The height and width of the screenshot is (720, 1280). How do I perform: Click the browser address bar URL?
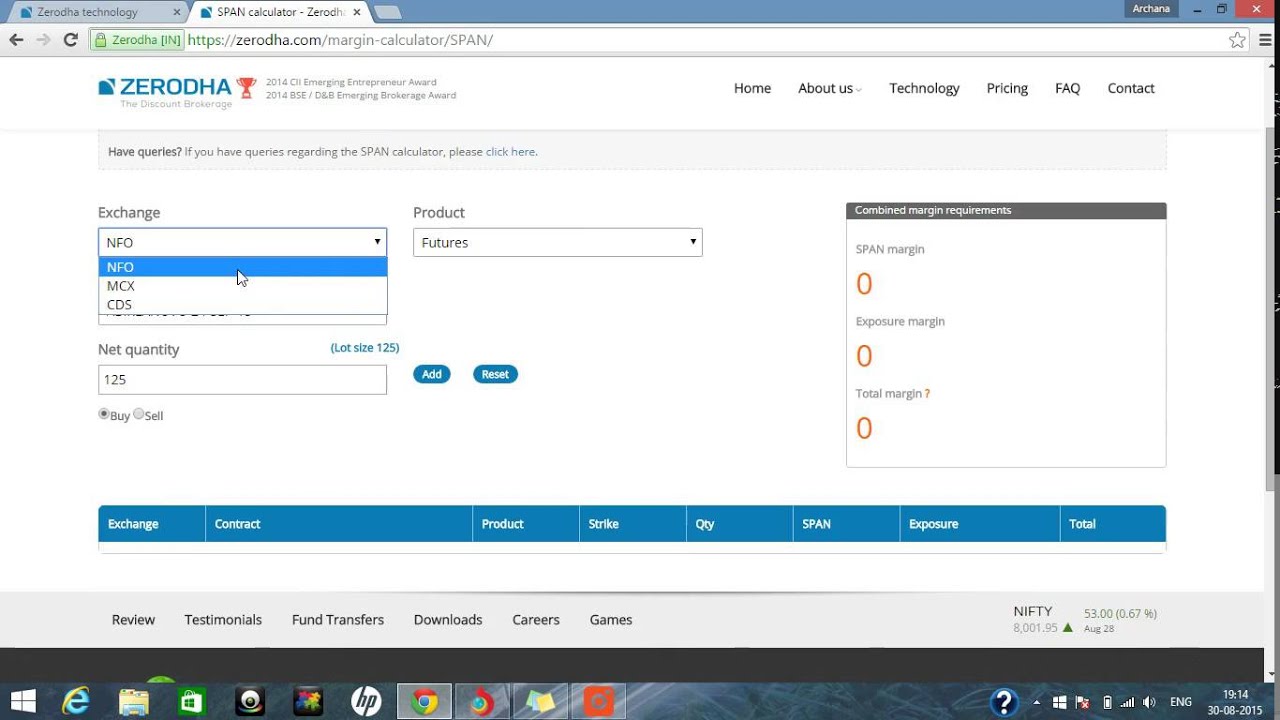pos(340,40)
